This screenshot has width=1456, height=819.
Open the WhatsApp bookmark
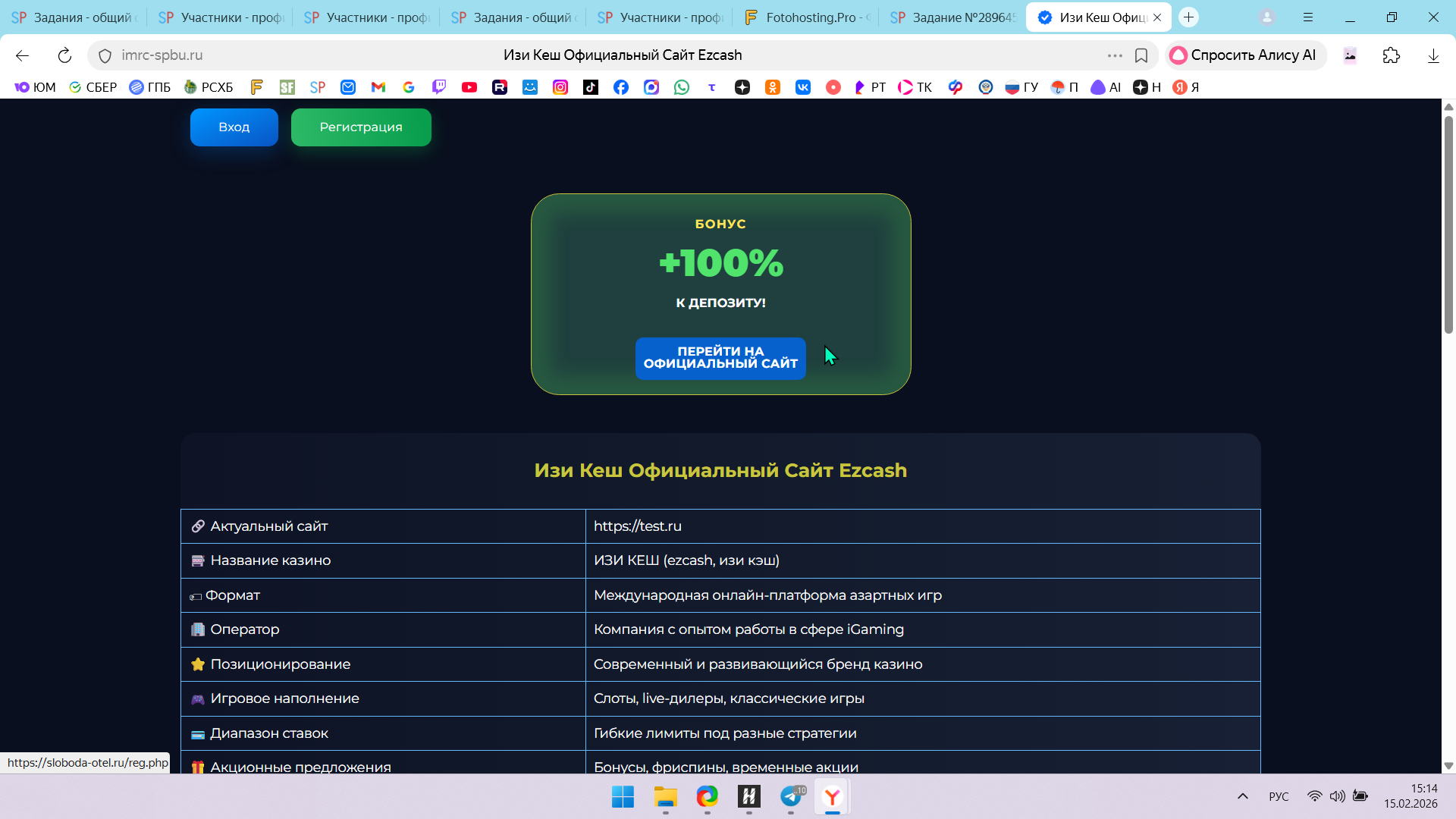(682, 87)
